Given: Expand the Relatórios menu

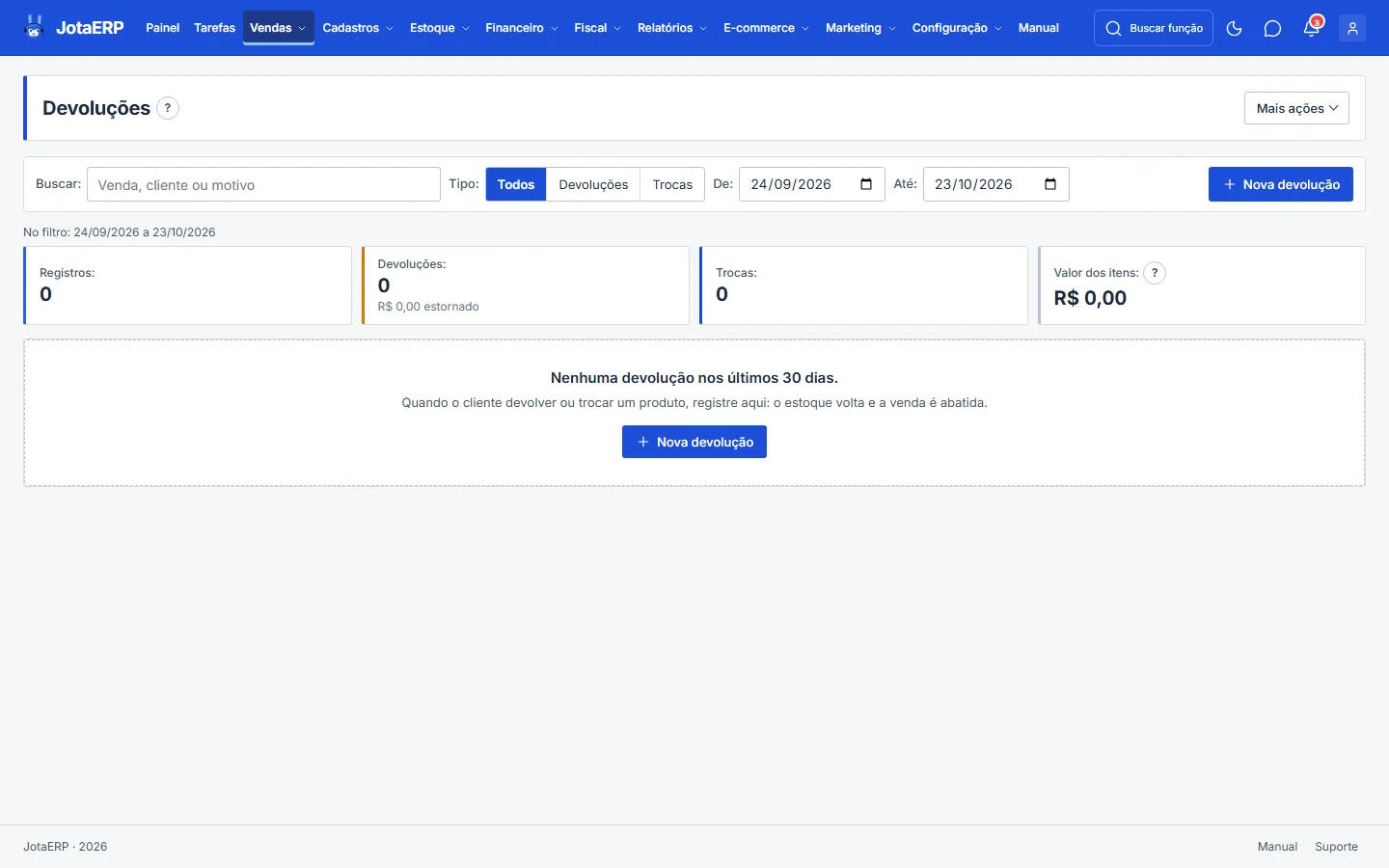Looking at the screenshot, I should 671,28.
